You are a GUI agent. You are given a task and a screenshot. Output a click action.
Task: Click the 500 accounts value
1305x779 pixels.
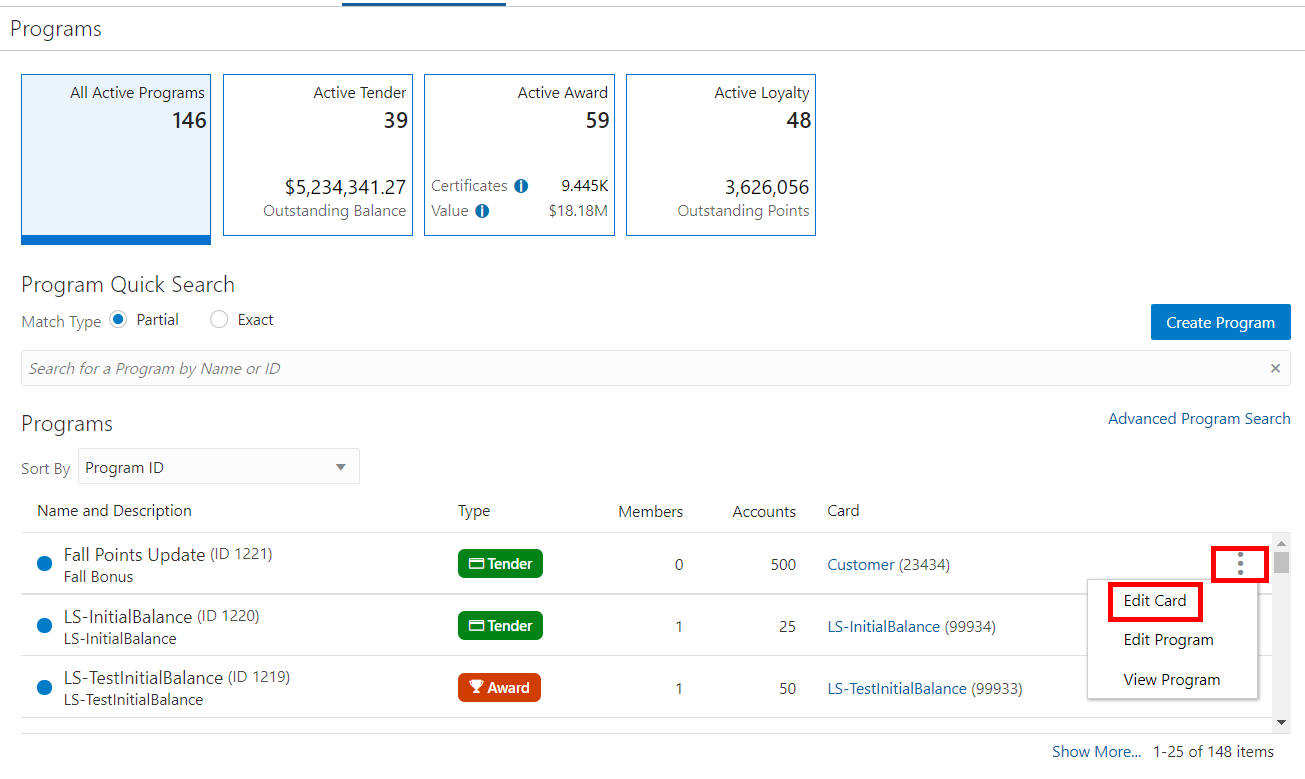[783, 565]
